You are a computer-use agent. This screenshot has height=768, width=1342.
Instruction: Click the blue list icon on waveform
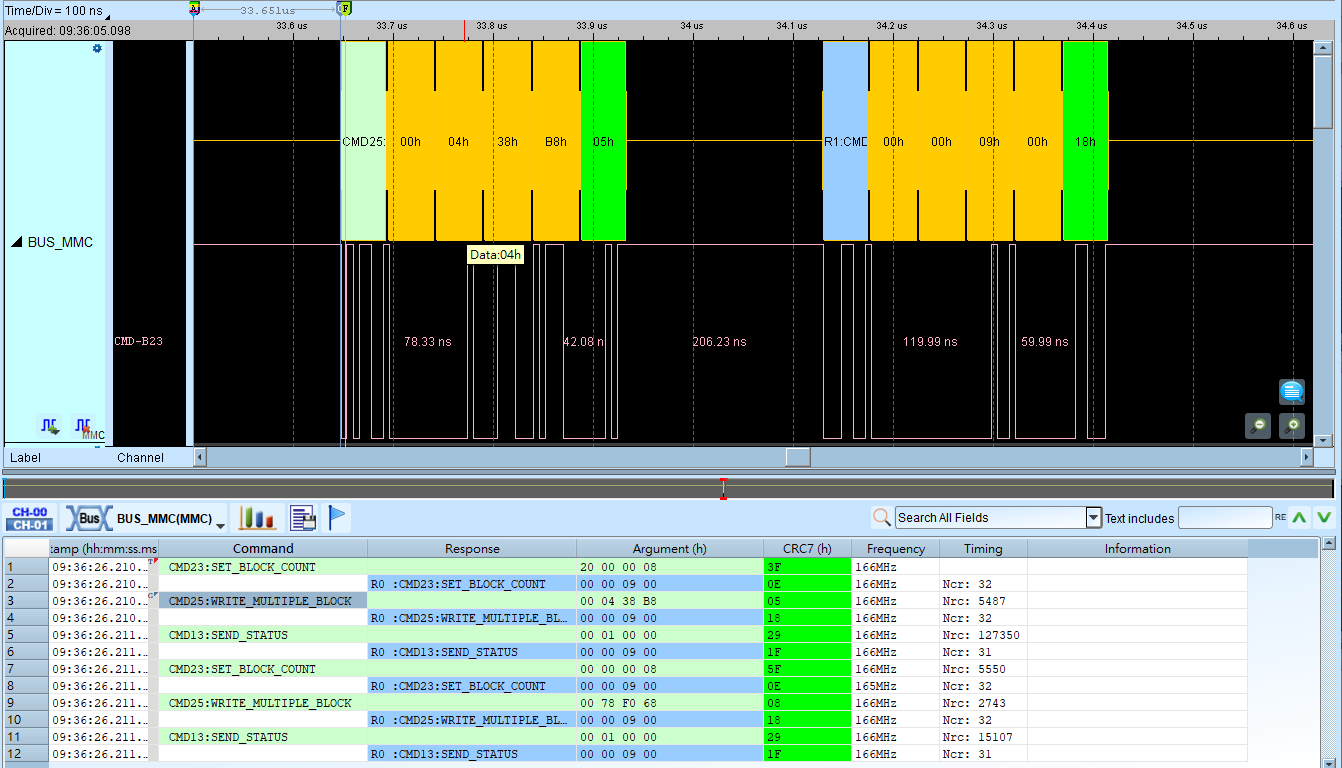click(1292, 392)
